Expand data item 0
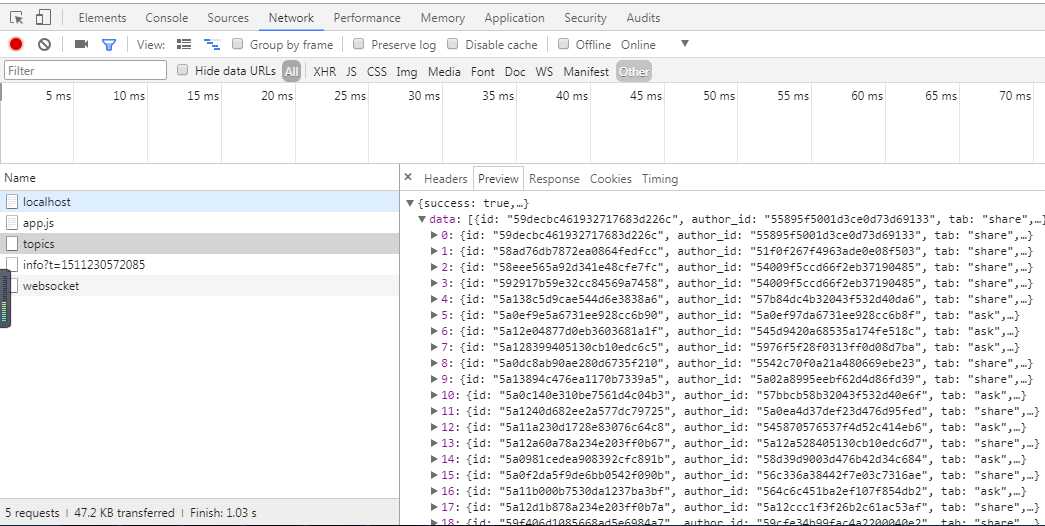1045x526 pixels. pyautogui.click(x=435, y=235)
